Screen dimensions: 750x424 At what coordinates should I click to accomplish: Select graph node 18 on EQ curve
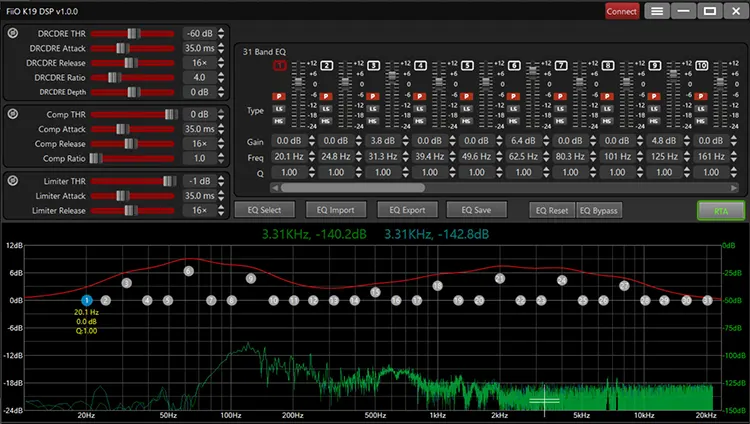[437, 286]
